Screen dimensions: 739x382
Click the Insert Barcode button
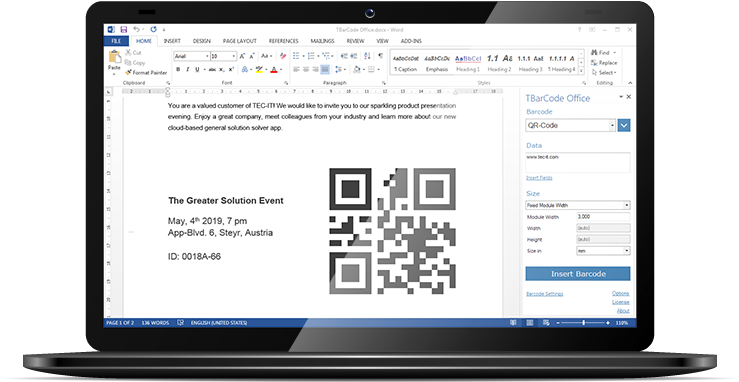[x=578, y=274]
